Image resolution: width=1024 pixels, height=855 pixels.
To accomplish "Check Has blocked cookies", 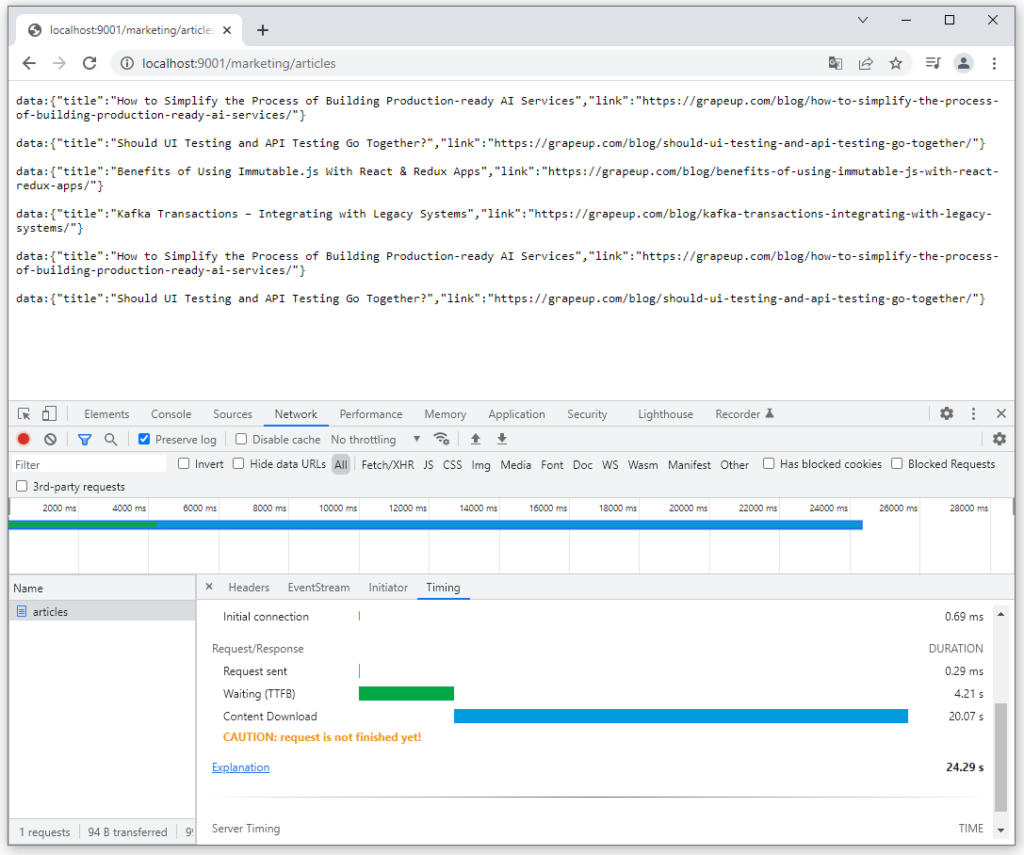I will click(x=769, y=464).
